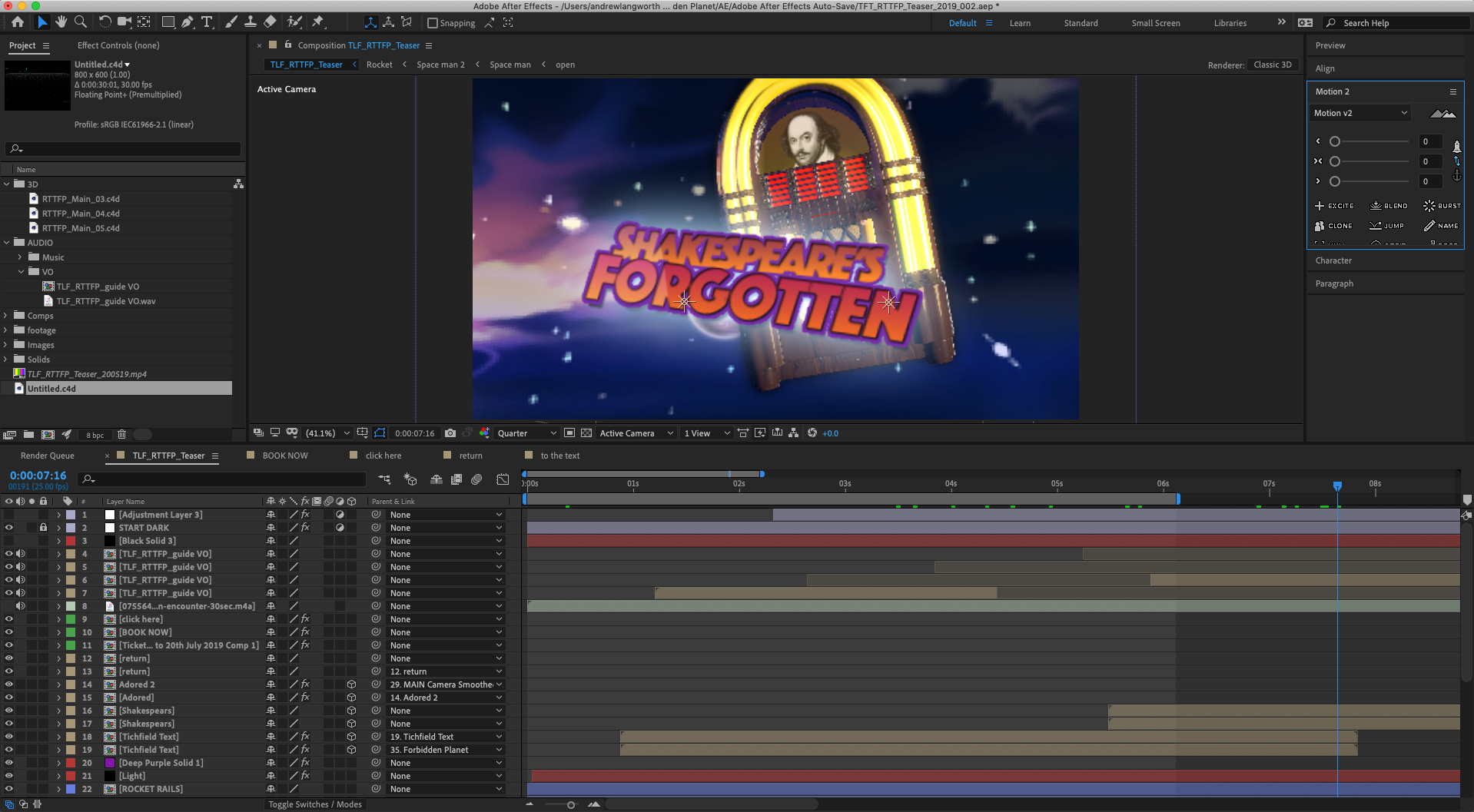Mute audio of layer 8 encounter-30sec.m4a
This screenshot has height=812, width=1474.
(x=21, y=606)
